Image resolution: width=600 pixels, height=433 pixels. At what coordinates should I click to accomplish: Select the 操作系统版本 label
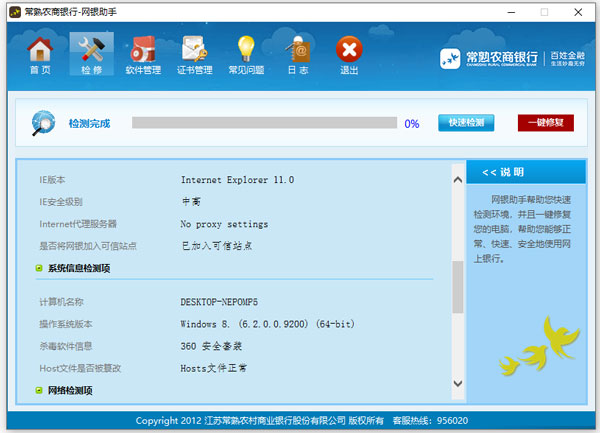[x=65, y=324]
